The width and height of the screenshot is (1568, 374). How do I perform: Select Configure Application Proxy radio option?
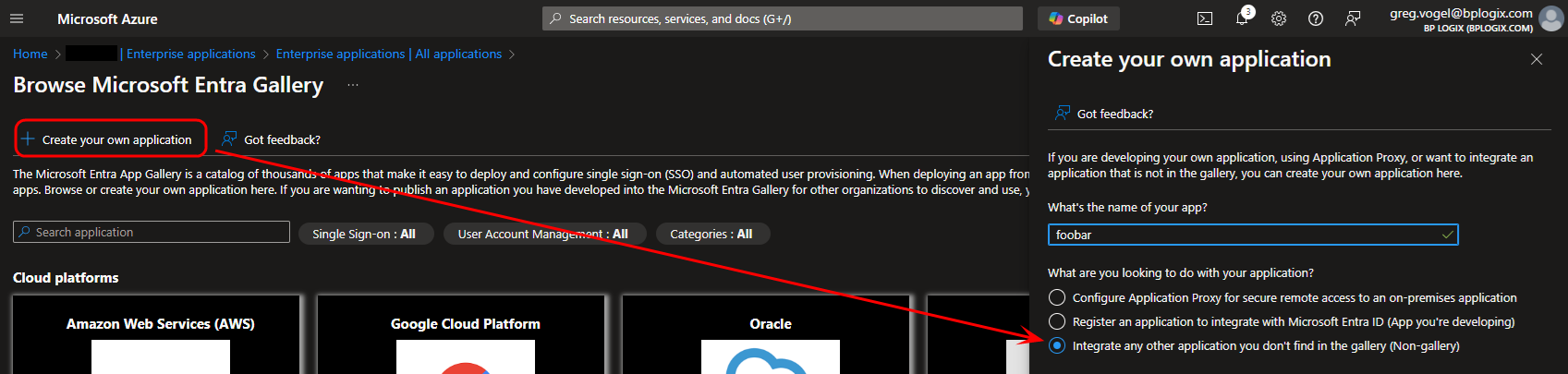pyautogui.click(x=1057, y=297)
